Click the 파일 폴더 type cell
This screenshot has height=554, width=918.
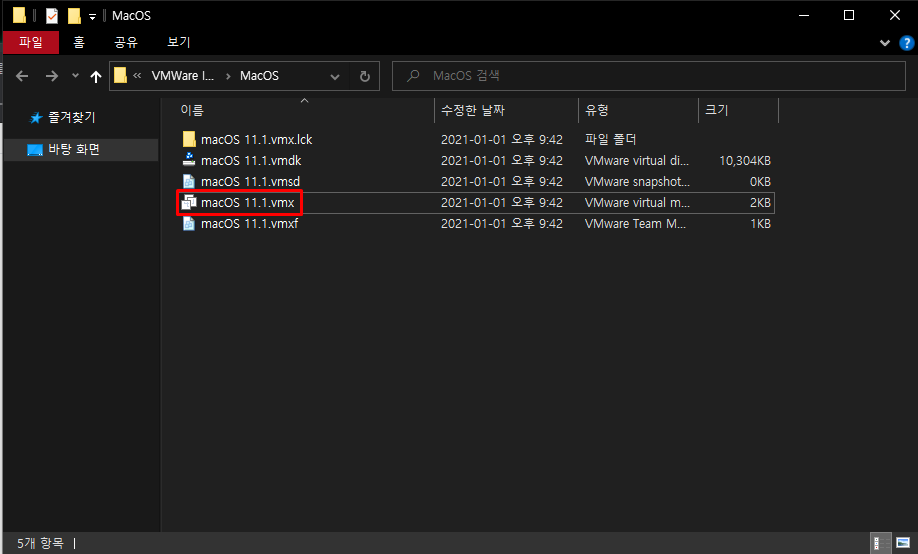point(610,139)
